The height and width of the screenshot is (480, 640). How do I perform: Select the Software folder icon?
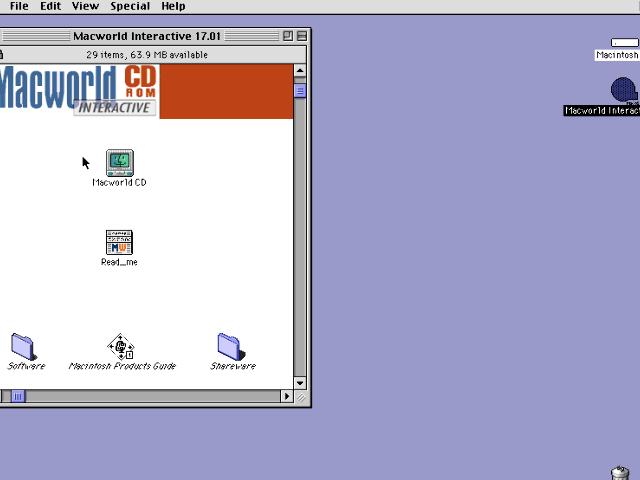pyautogui.click(x=23, y=347)
